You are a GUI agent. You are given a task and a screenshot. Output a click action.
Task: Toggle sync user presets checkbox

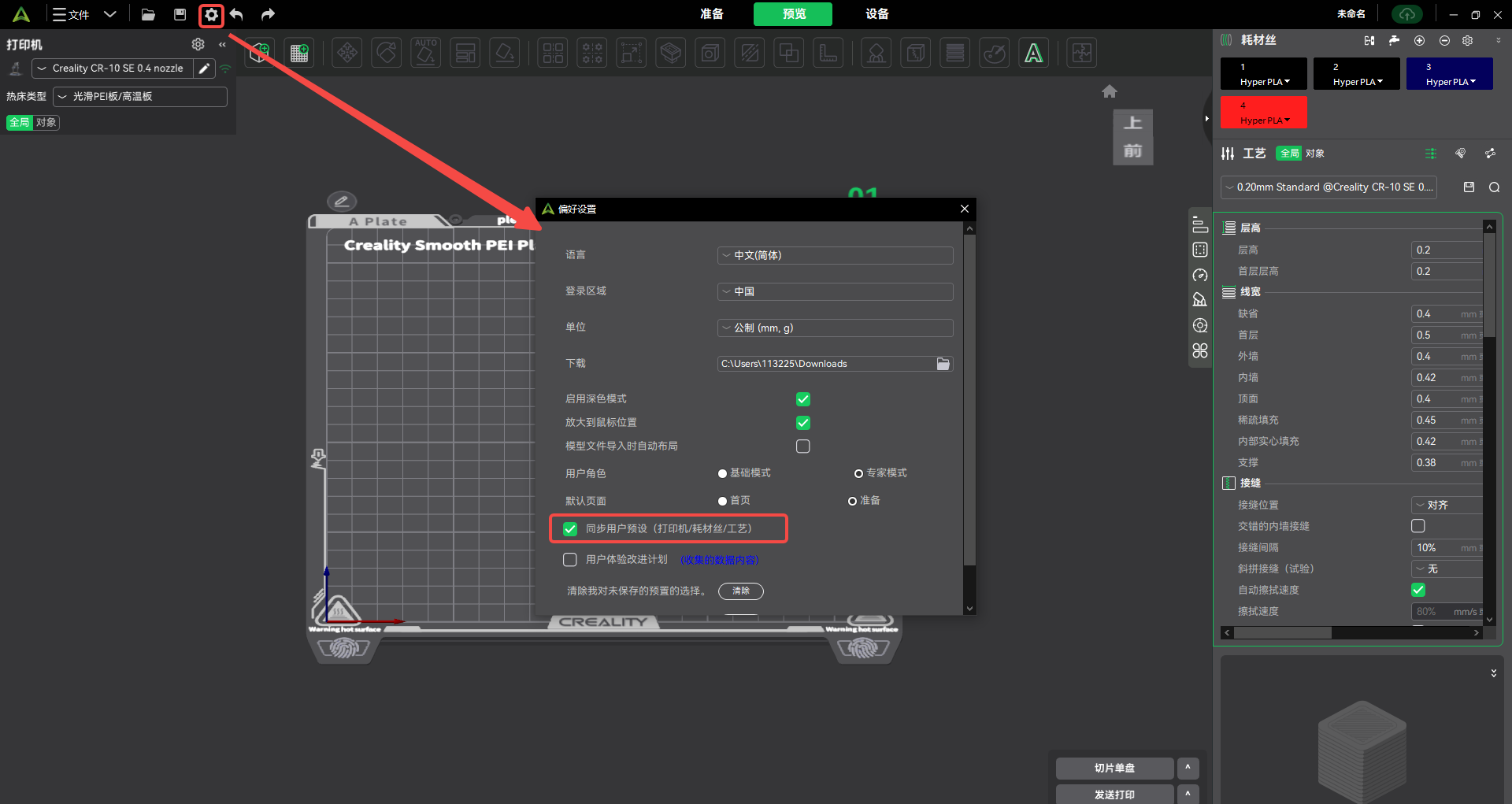click(570, 529)
